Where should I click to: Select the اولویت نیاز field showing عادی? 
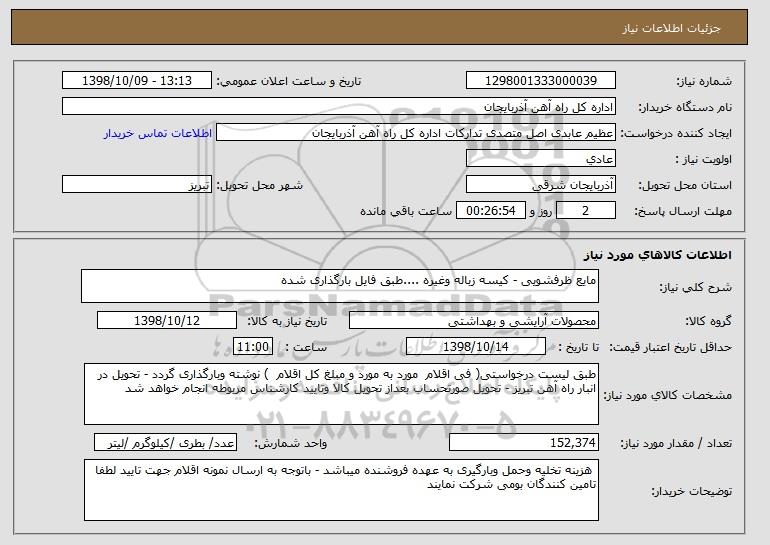pos(541,159)
